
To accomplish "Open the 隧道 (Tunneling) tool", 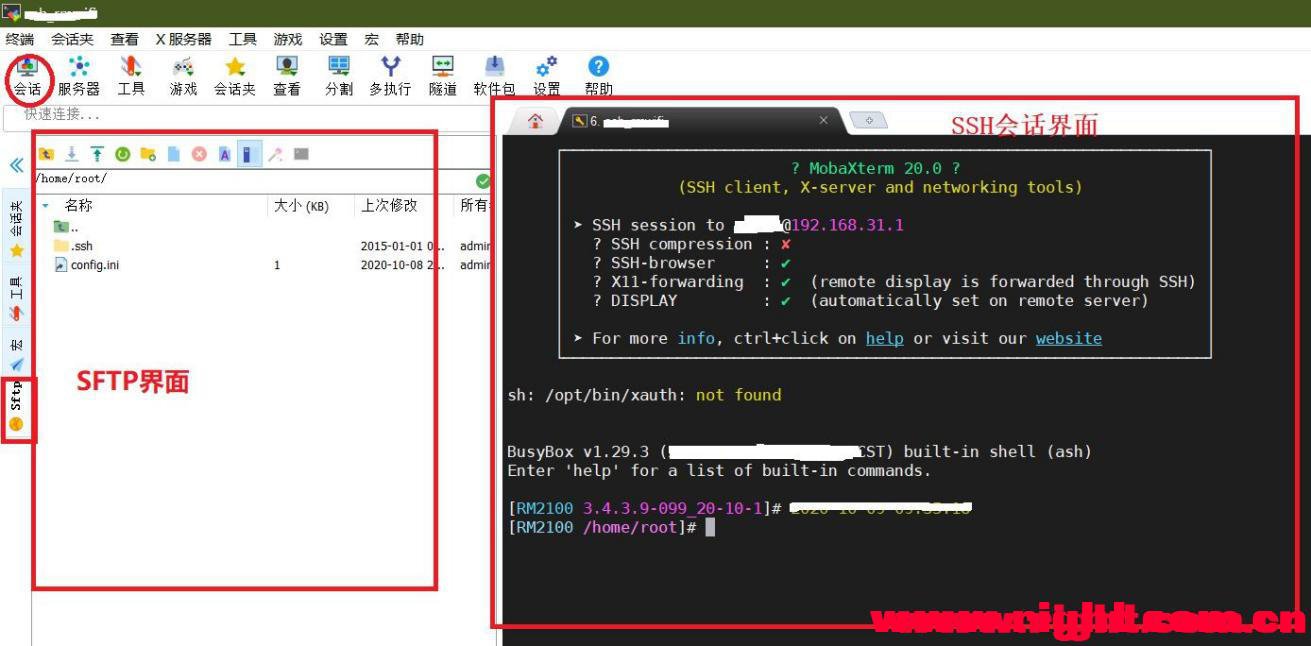I will (x=442, y=76).
